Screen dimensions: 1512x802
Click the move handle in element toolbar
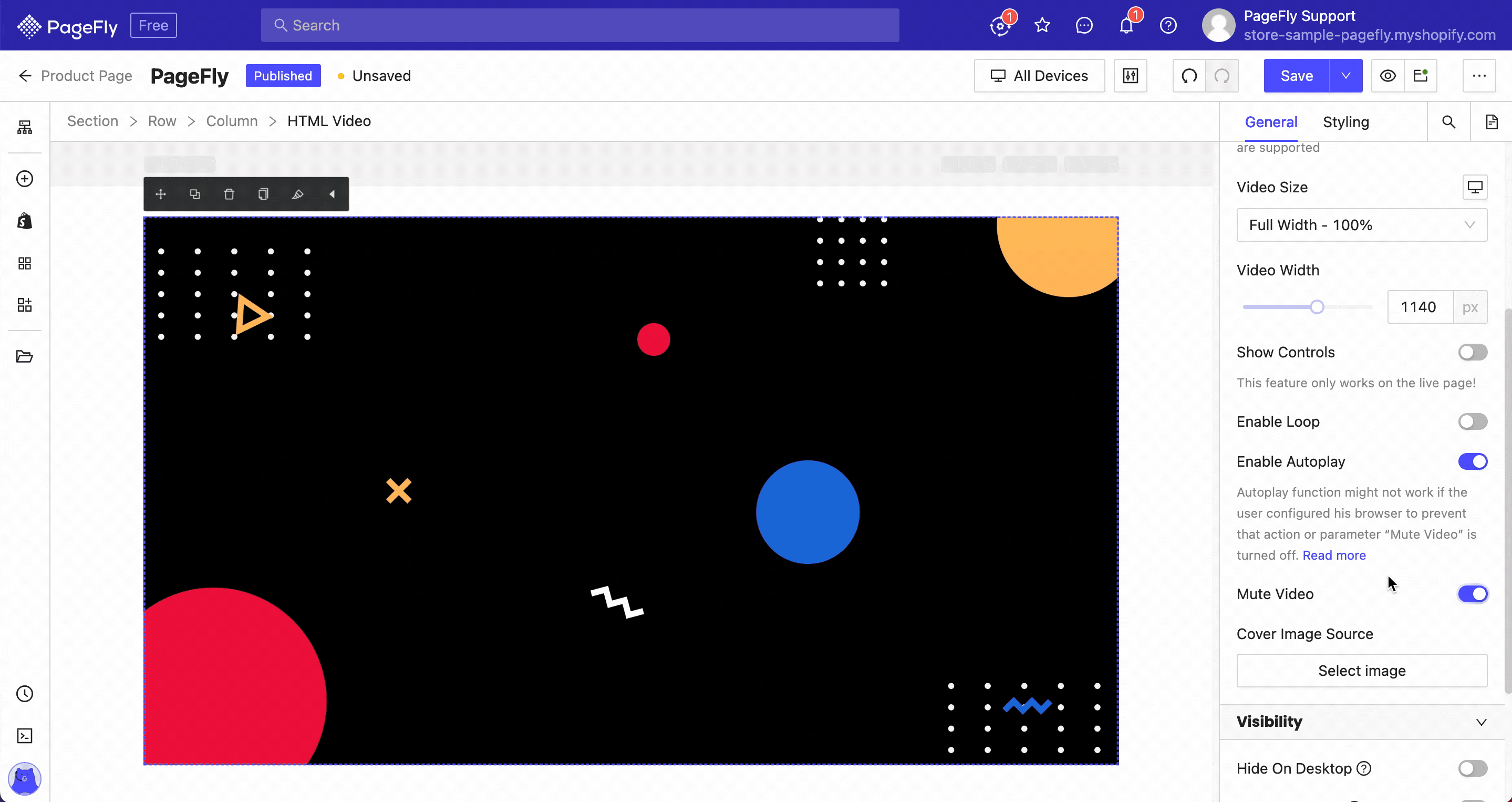pos(161,194)
